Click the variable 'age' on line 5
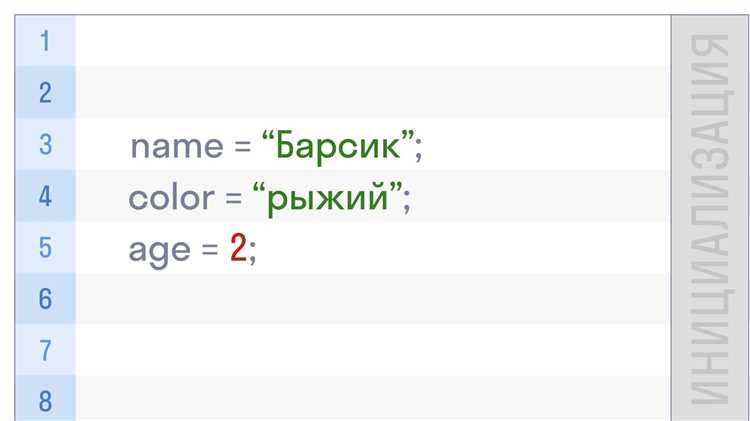The height and width of the screenshot is (421, 750). pyautogui.click(x=159, y=251)
